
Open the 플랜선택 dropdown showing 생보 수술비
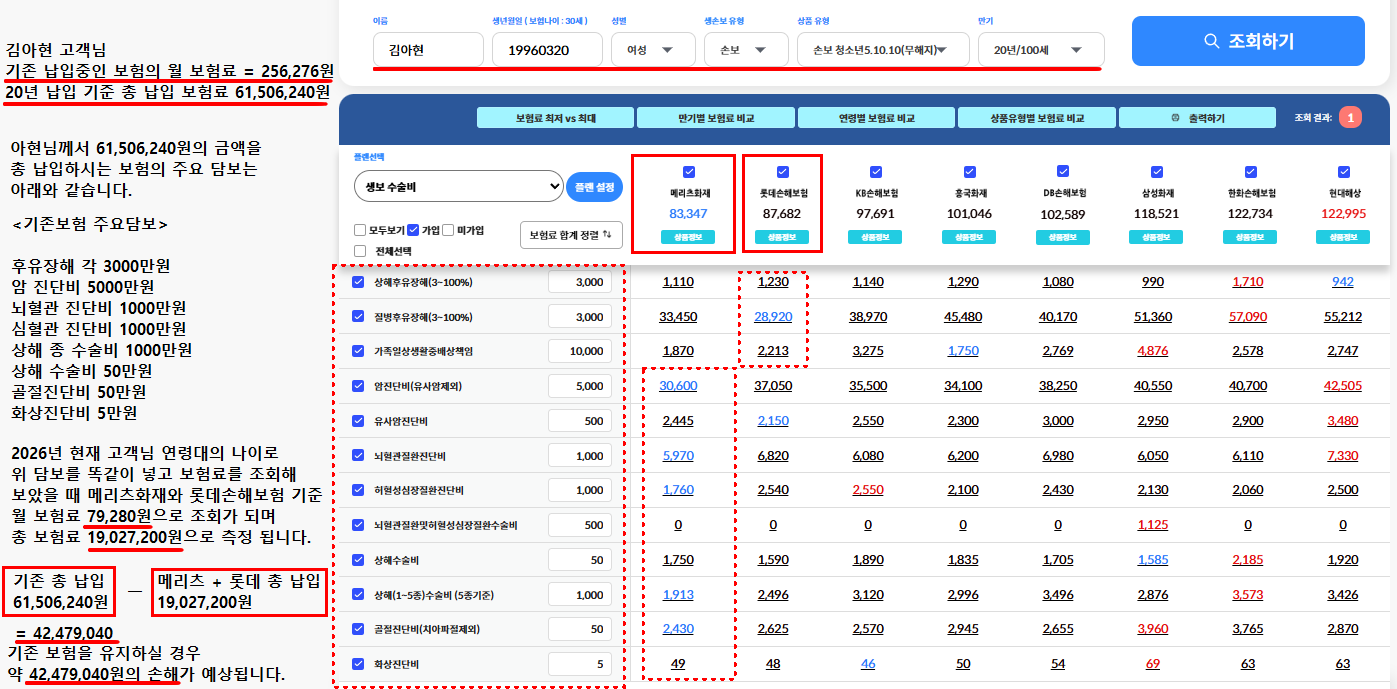tap(459, 186)
